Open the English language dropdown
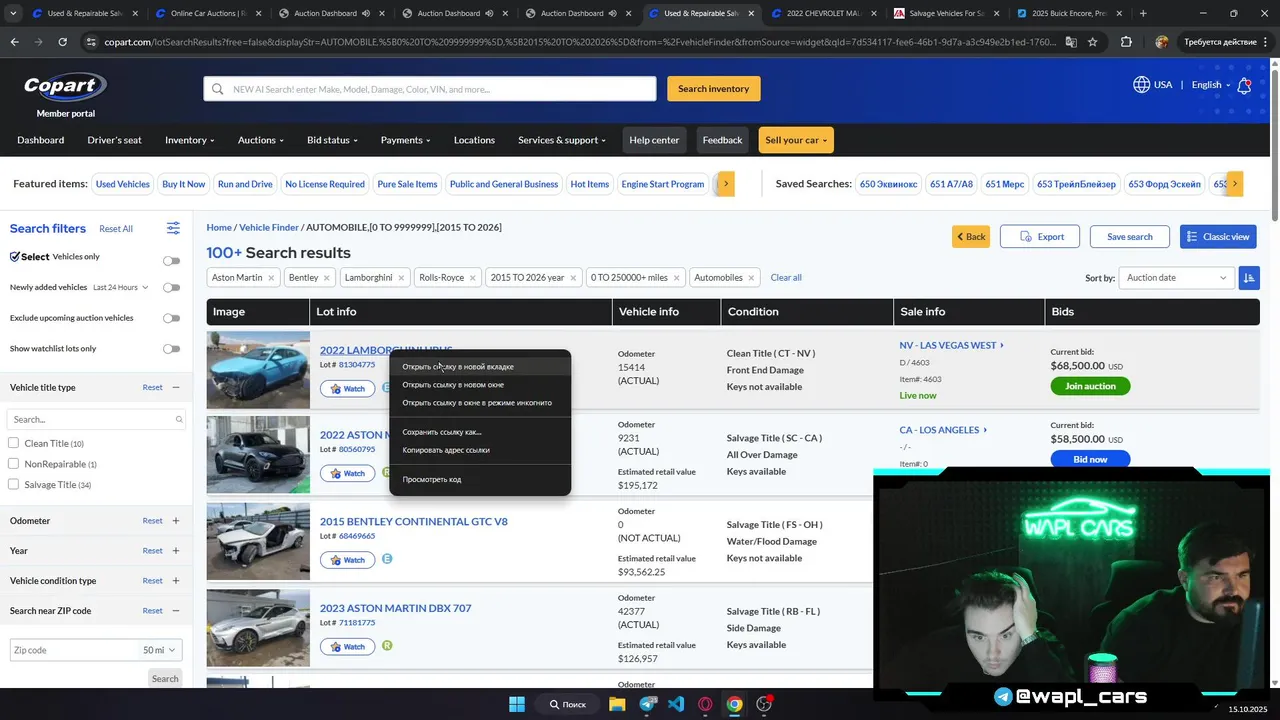This screenshot has width=1280, height=720. (1211, 85)
